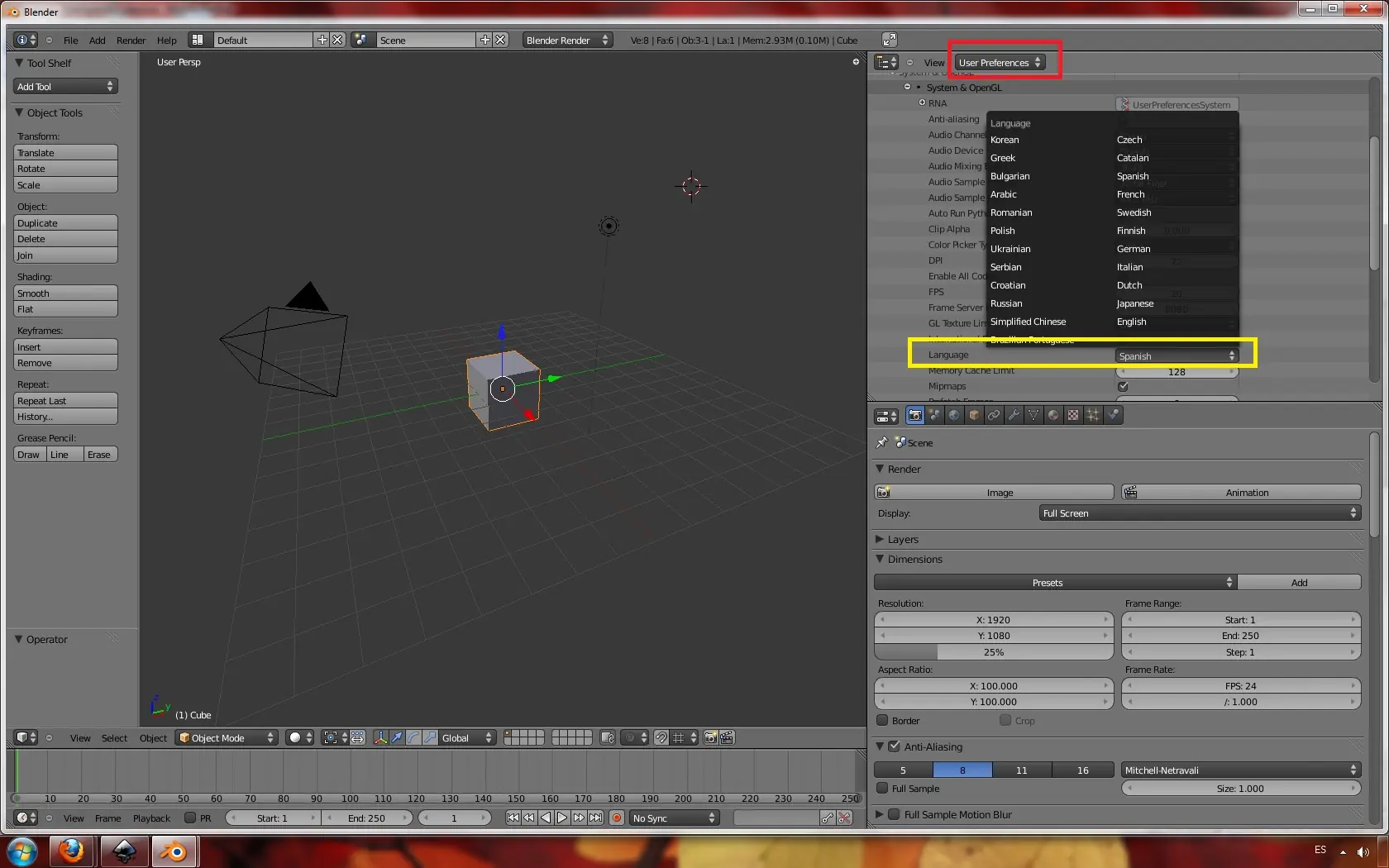The width and height of the screenshot is (1389, 868).
Task: Play animation forward in timeline
Action: (x=562, y=818)
